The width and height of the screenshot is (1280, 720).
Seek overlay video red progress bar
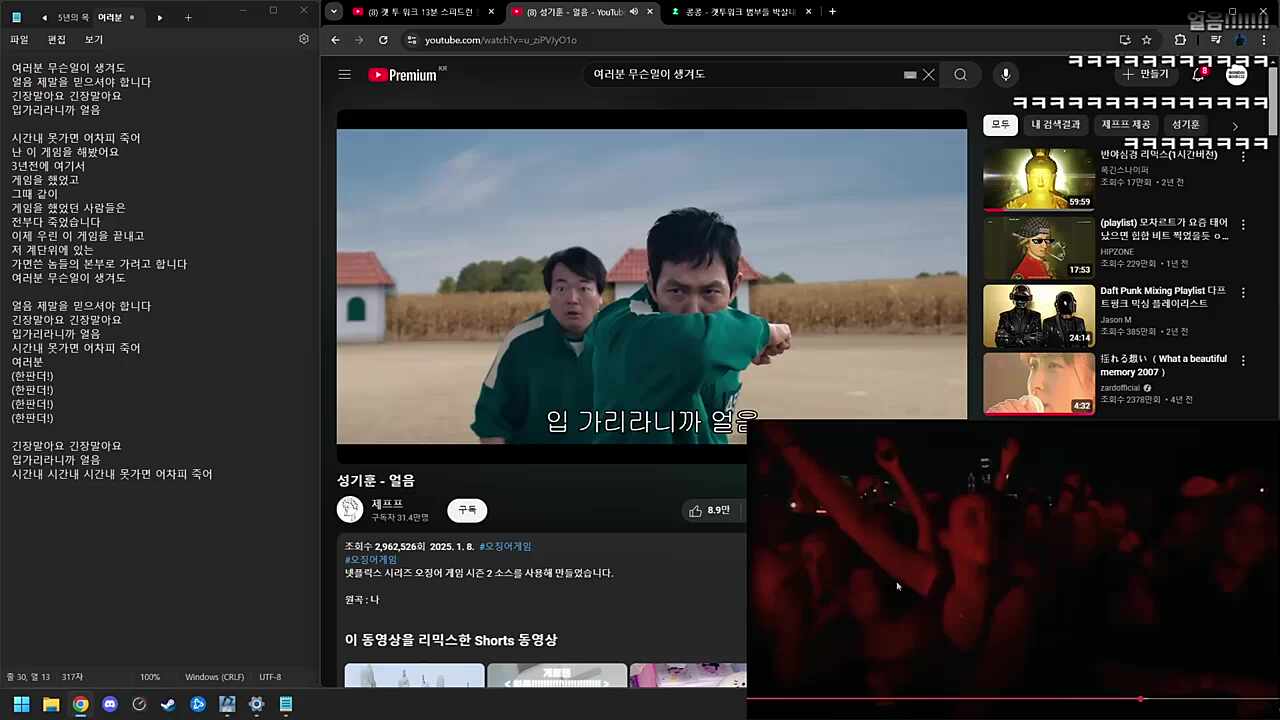(1013, 699)
